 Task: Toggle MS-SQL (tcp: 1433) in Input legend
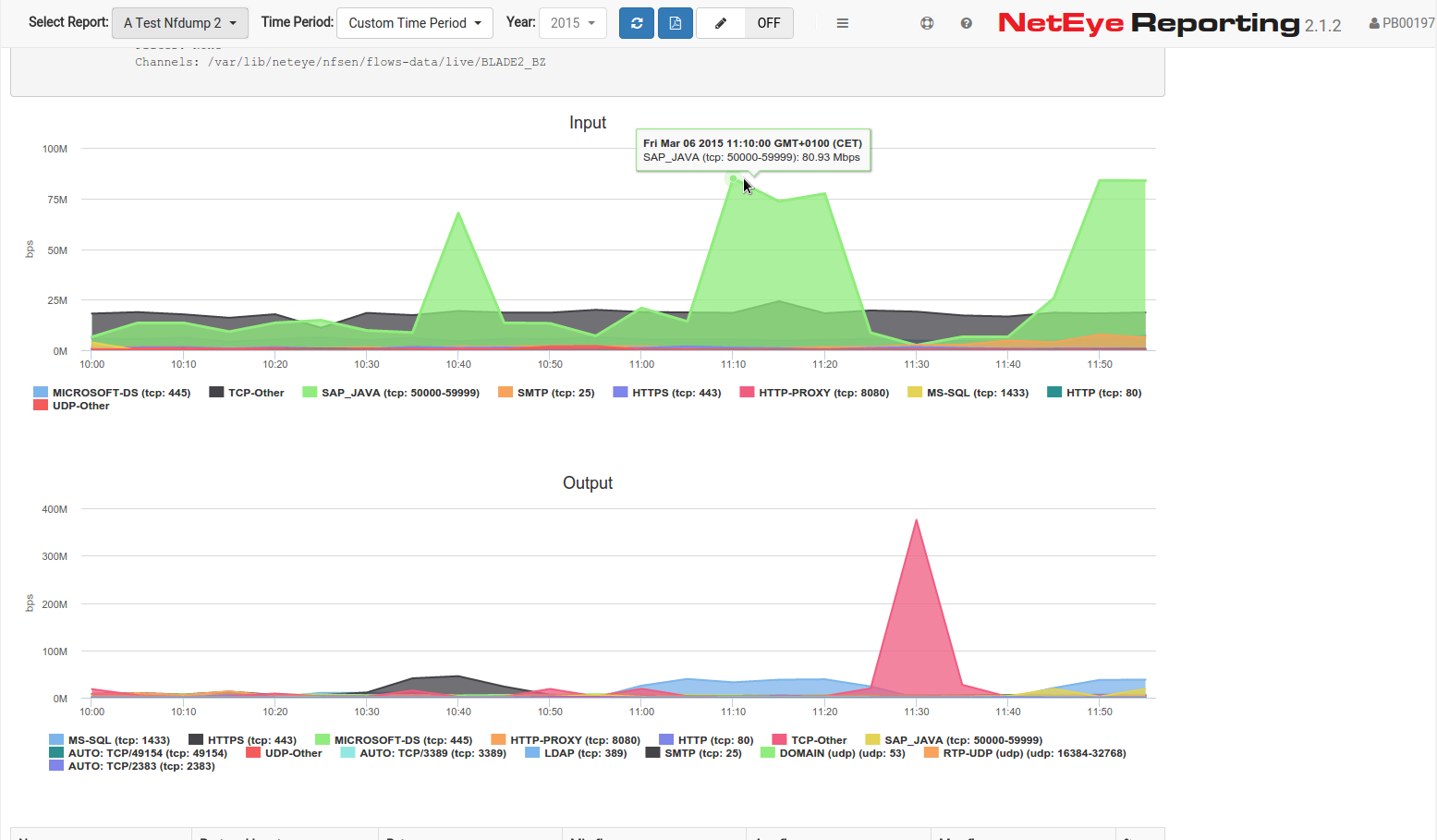(x=968, y=393)
